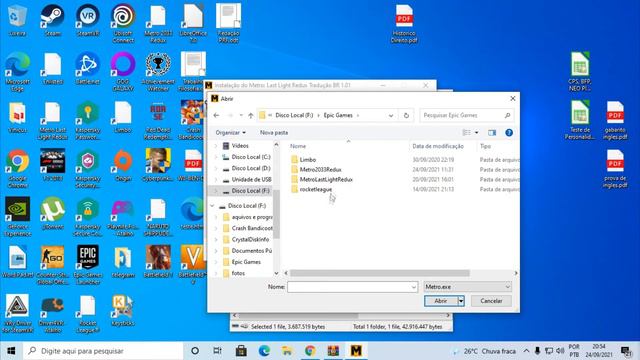Open prova de ingles.pdf on desktop
This screenshot has width=640, height=360.
click(x=615, y=168)
